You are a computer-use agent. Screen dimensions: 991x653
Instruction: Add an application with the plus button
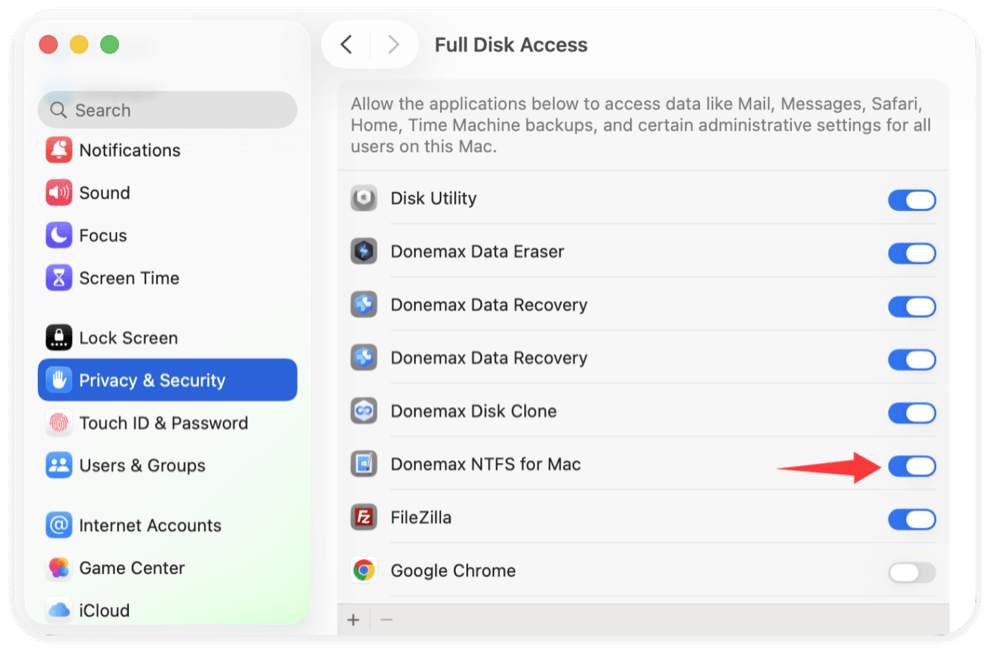[x=353, y=619]
